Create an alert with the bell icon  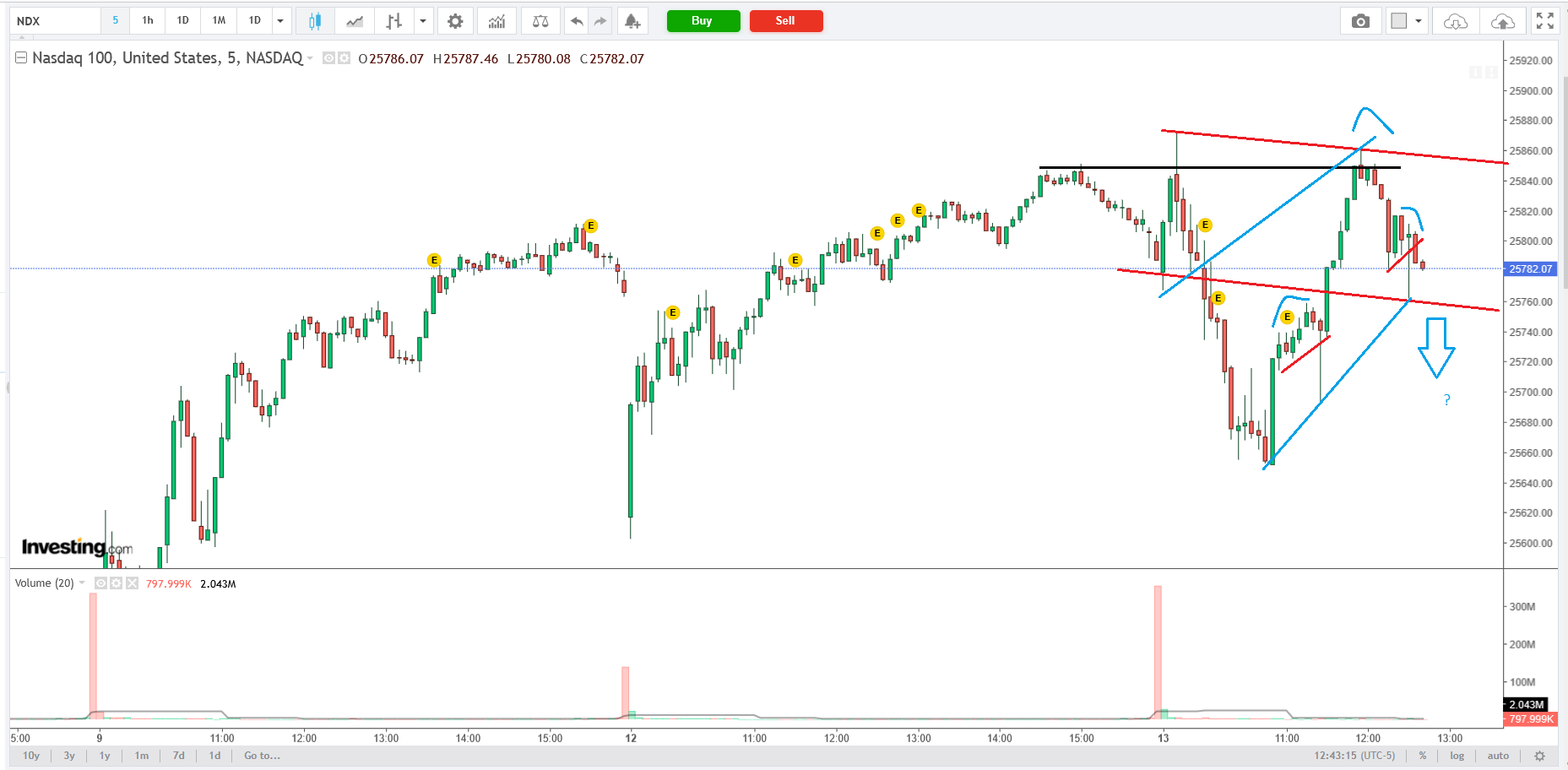point(632,21)
